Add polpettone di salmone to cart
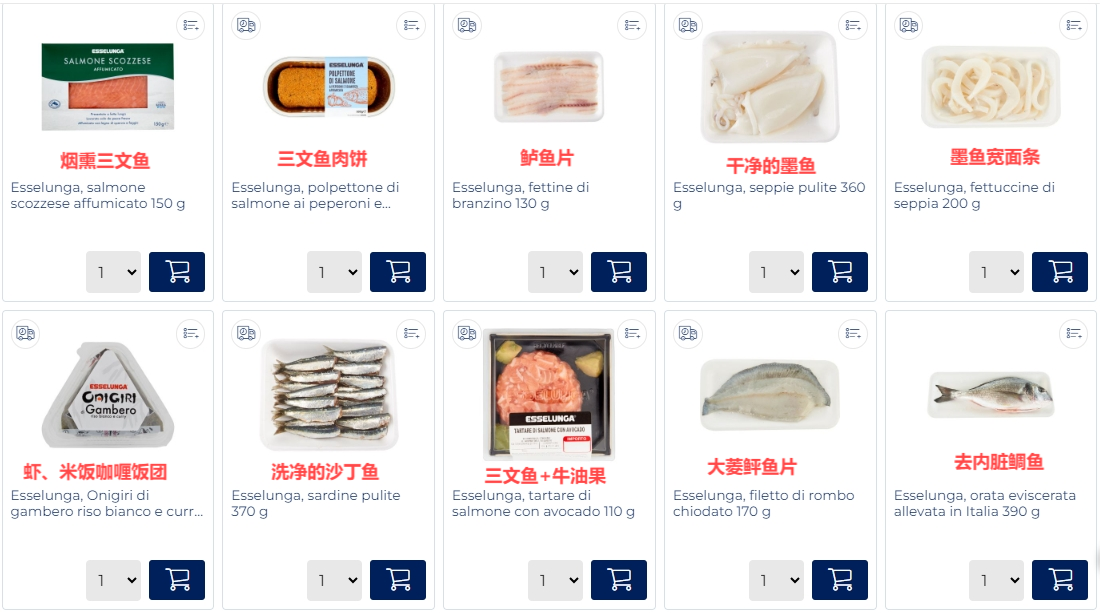 (x=398, y=271)
